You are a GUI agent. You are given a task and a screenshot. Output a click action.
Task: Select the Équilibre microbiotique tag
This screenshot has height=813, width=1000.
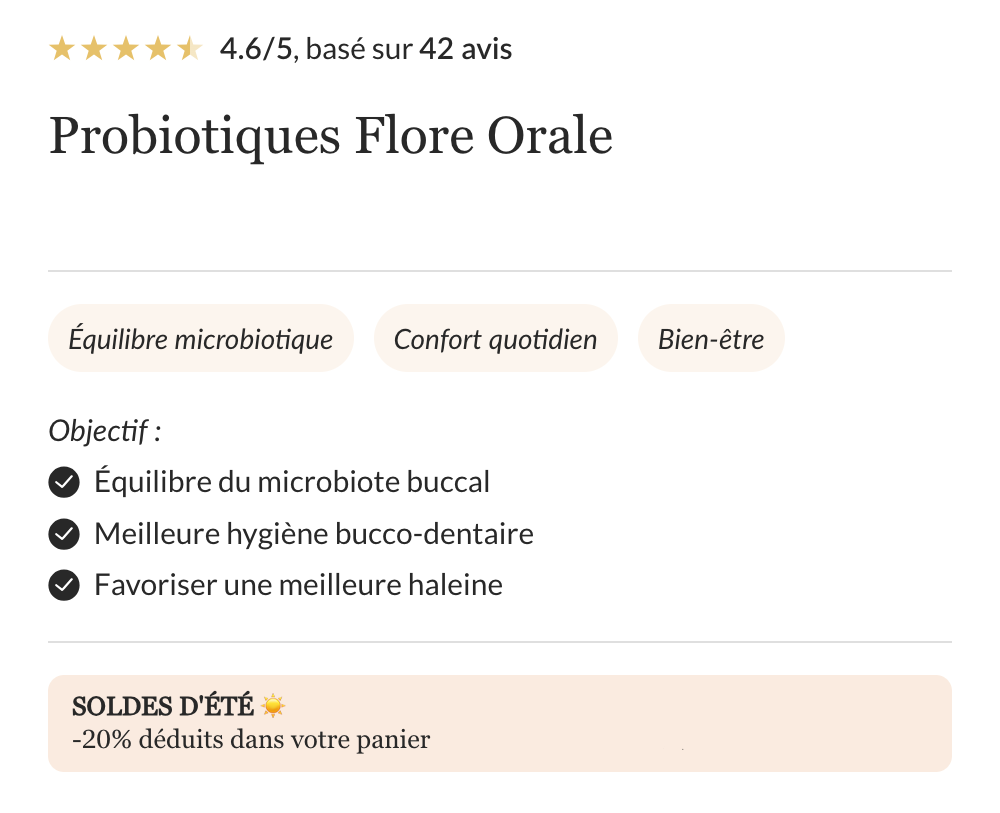click(201, 339)
